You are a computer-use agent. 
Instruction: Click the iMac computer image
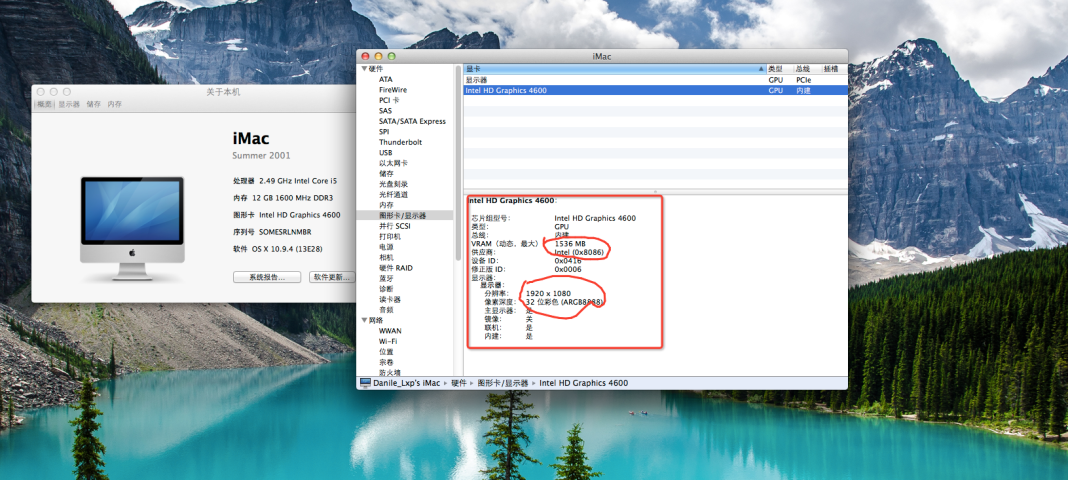click(x=132, y=219)
